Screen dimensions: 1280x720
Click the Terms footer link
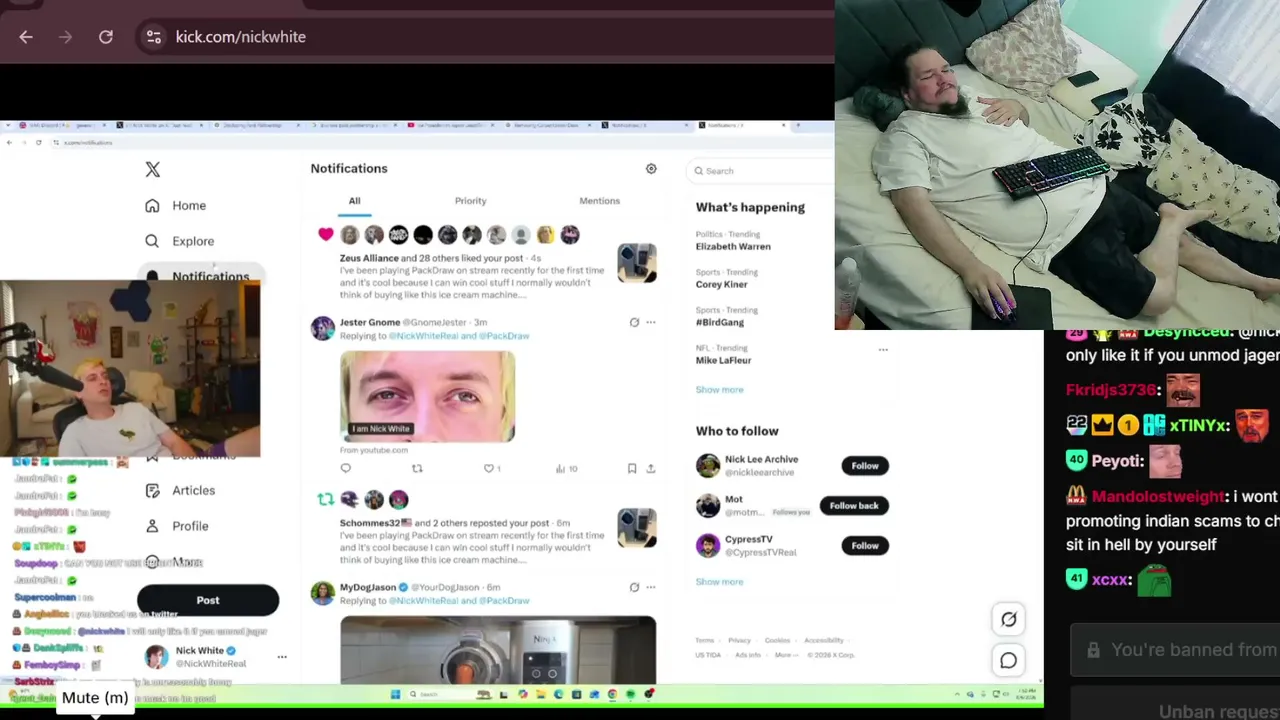[705, 640]
